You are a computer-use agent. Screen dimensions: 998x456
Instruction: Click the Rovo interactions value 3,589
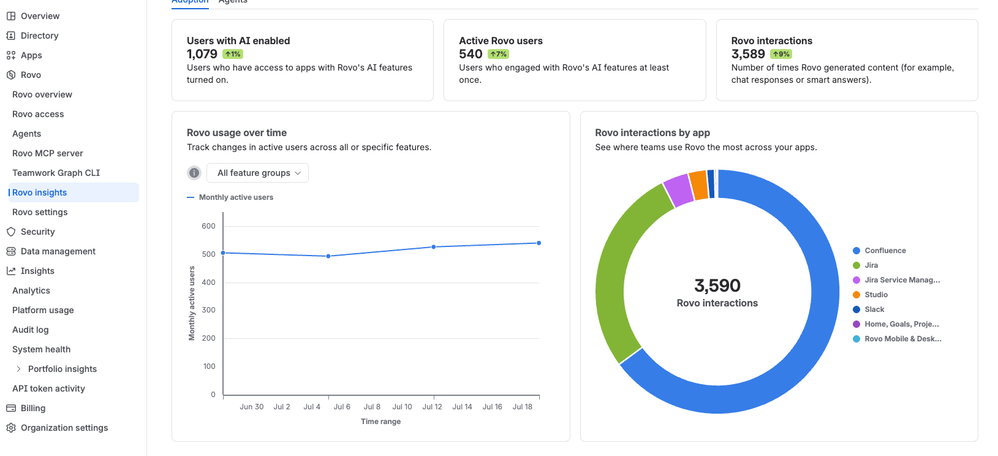pyautogui.click(x=748, y=54)
